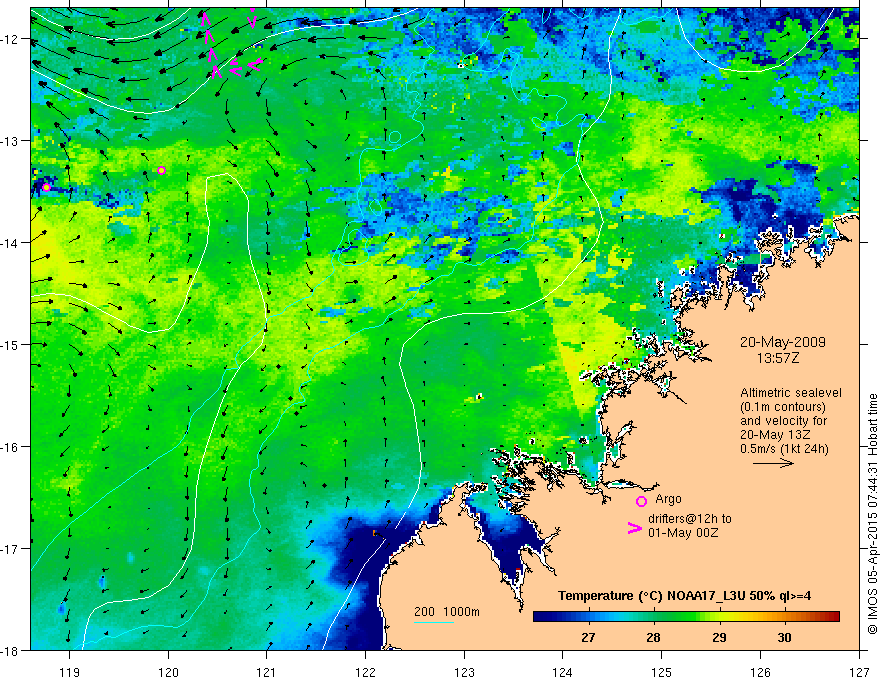This screenshot has width=880, height=680.
Task: Click latitude axis label -16
Action: (x=11, y=447)
